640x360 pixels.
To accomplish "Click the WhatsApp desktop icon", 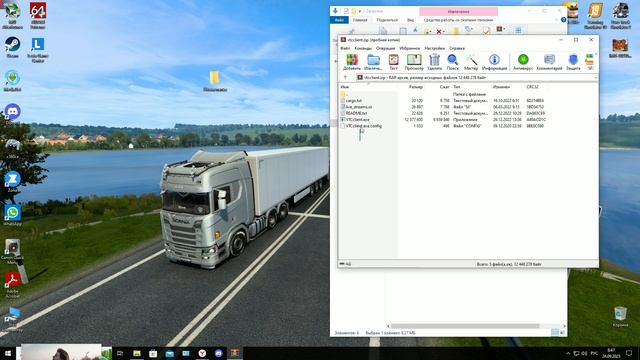I will click(x=12, y=216).
